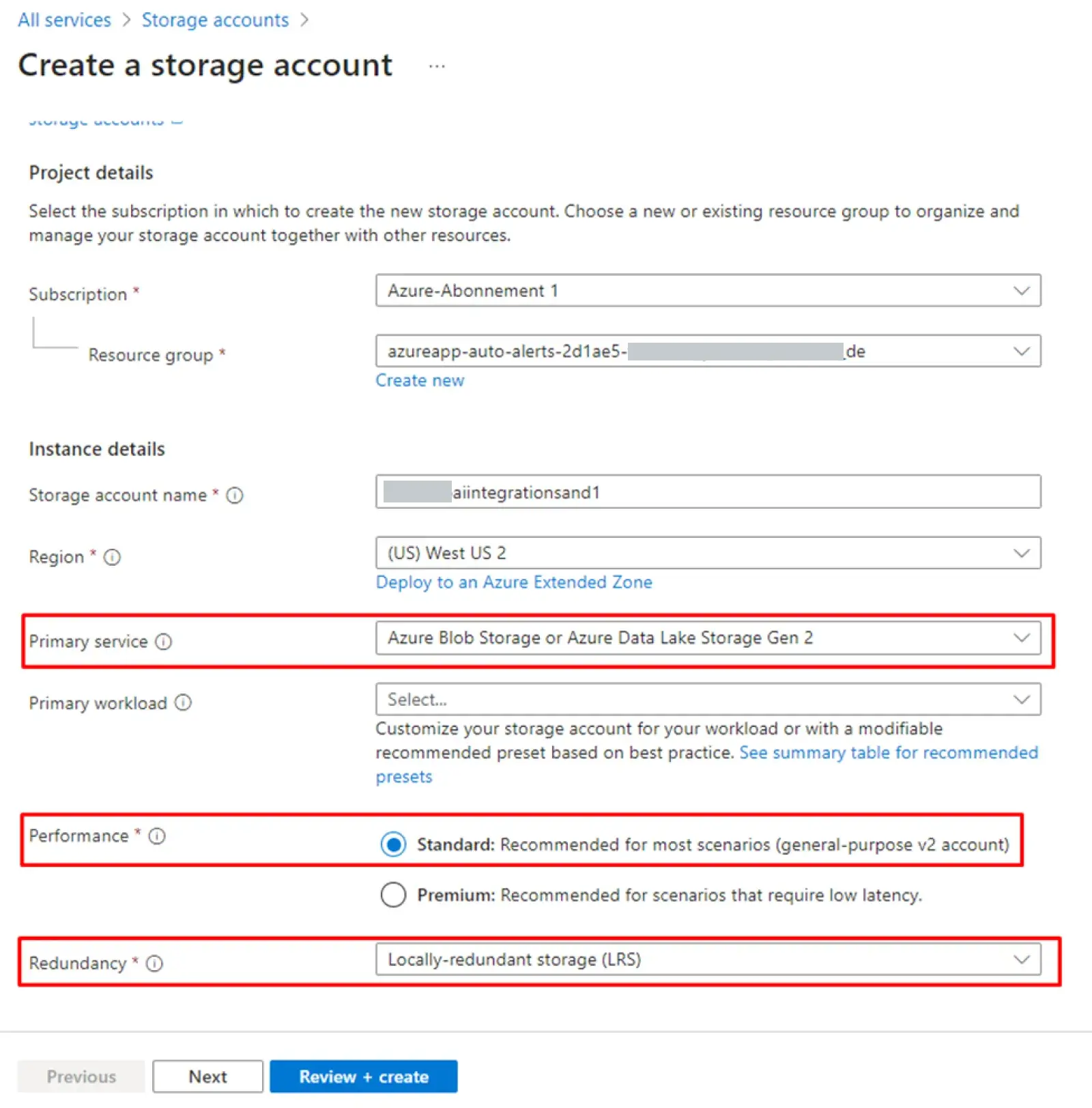The image size is (1092, 1108).
Task: Click the Storage account name info icon
Action: click(234, 495)
